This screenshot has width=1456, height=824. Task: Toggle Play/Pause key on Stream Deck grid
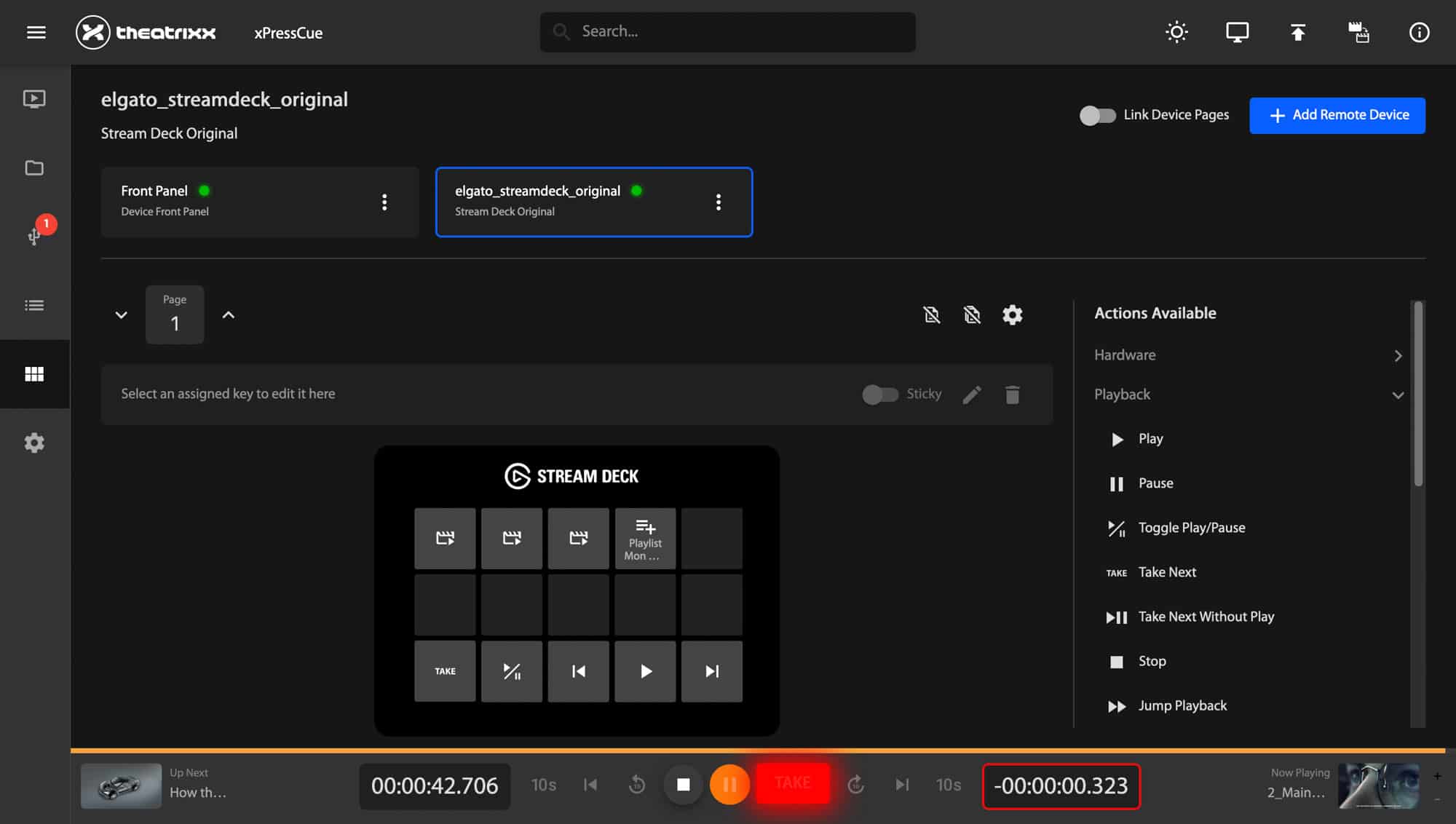(x=512, y=671)
